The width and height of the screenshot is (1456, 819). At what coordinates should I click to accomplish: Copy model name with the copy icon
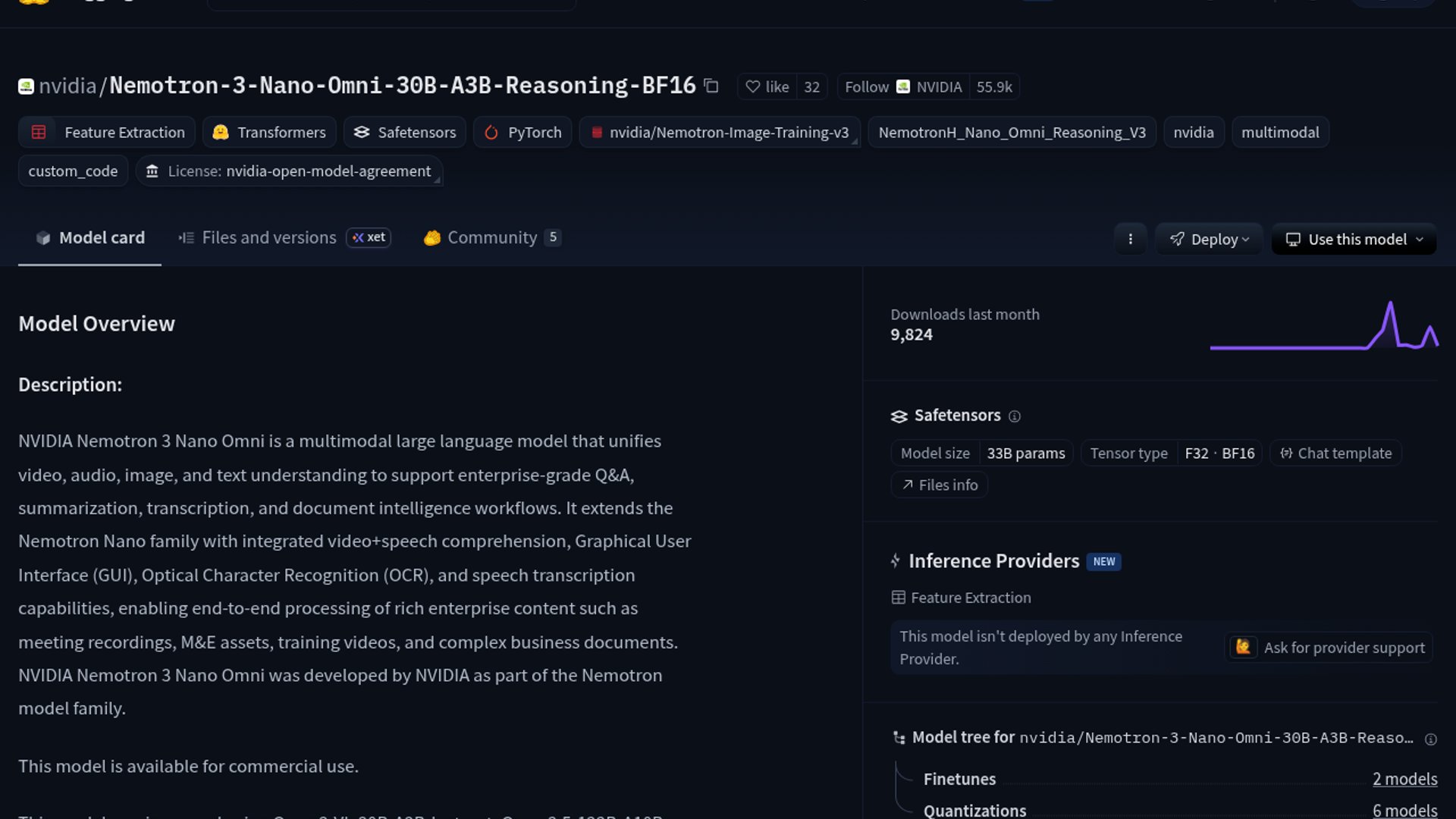tap(711, 86)
